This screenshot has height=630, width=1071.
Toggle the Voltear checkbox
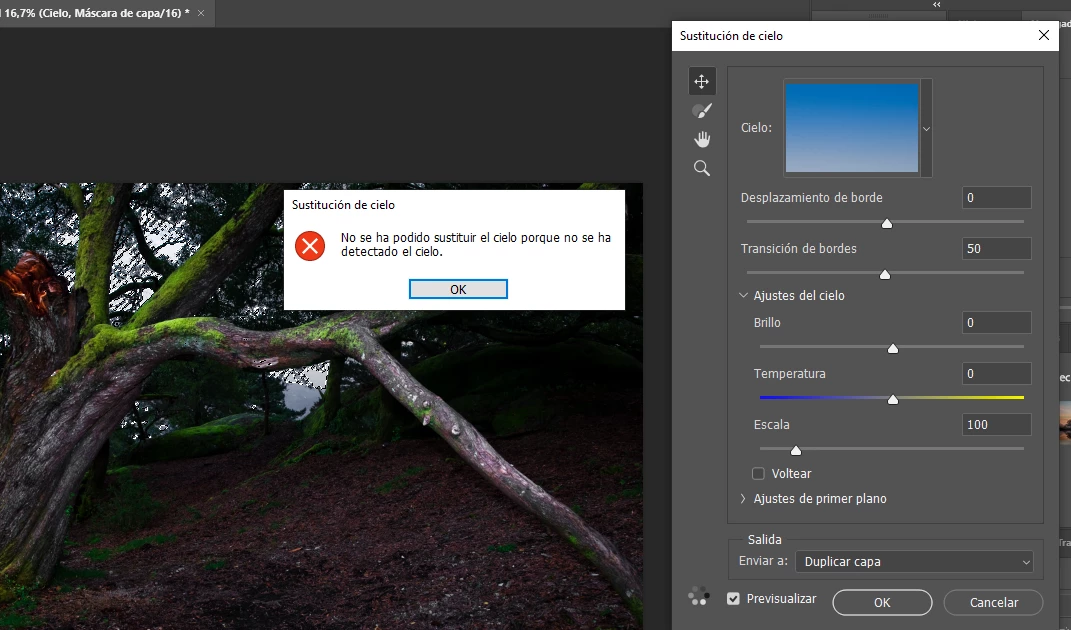(x=758, y=474)
